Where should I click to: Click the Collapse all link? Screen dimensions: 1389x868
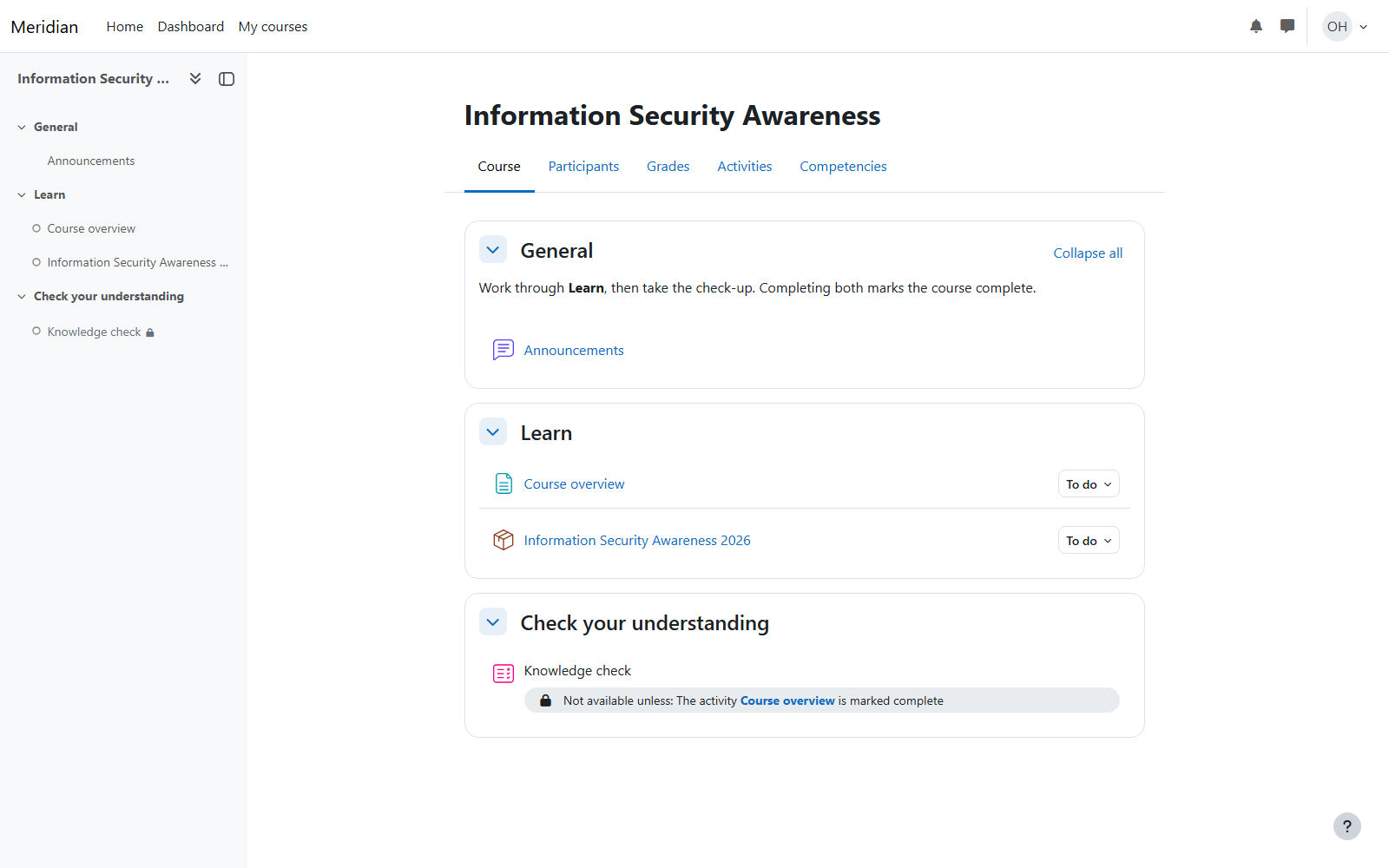tap(1088, 253)
